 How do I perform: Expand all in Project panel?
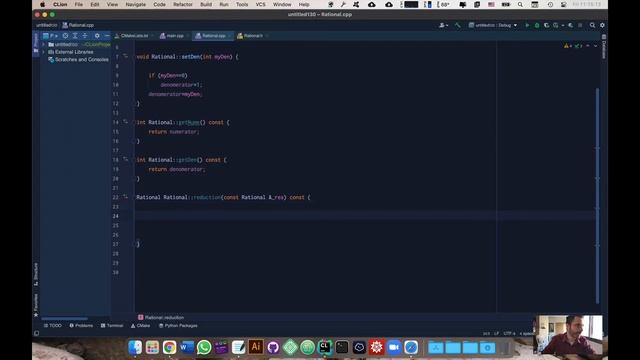click(x=75, y=36)
